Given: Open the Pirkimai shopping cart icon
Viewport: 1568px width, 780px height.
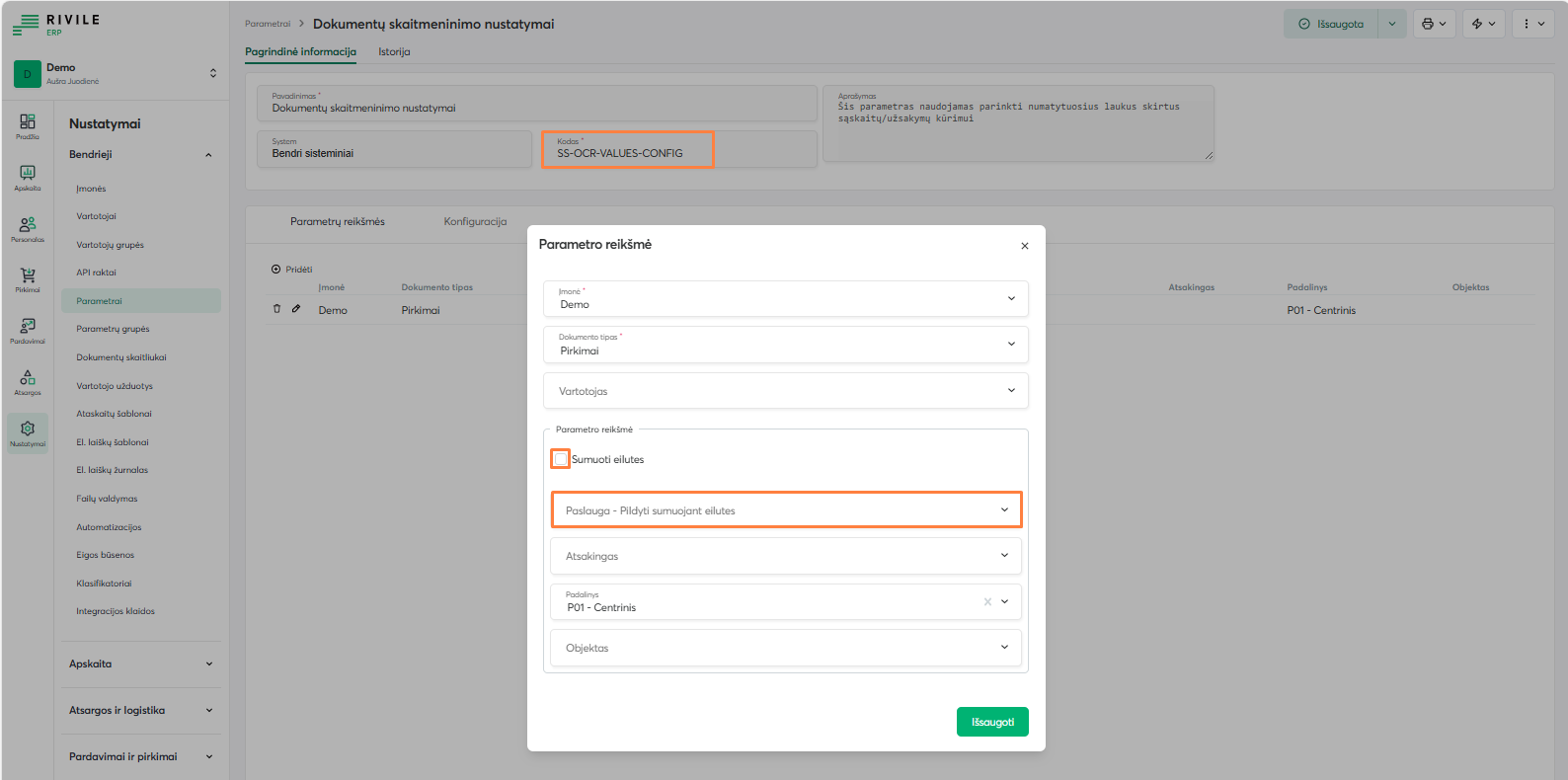Looking at the screenshot, I should 28,278.
